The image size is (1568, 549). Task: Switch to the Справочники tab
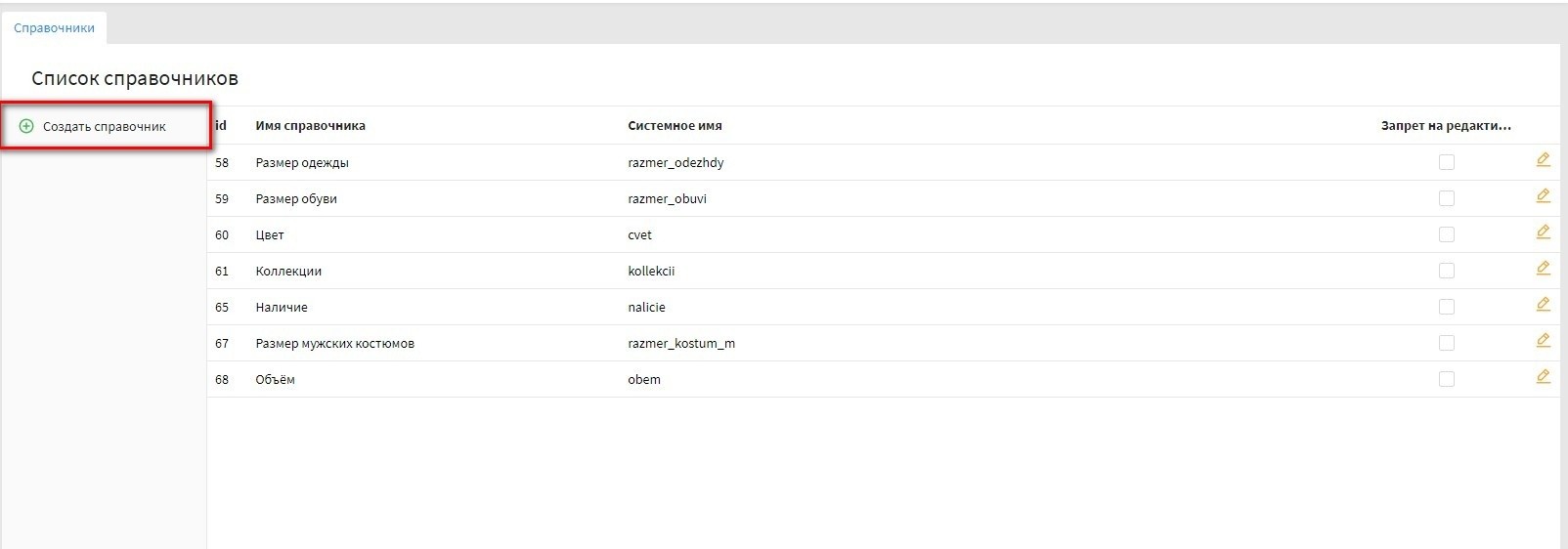(55, 28)
